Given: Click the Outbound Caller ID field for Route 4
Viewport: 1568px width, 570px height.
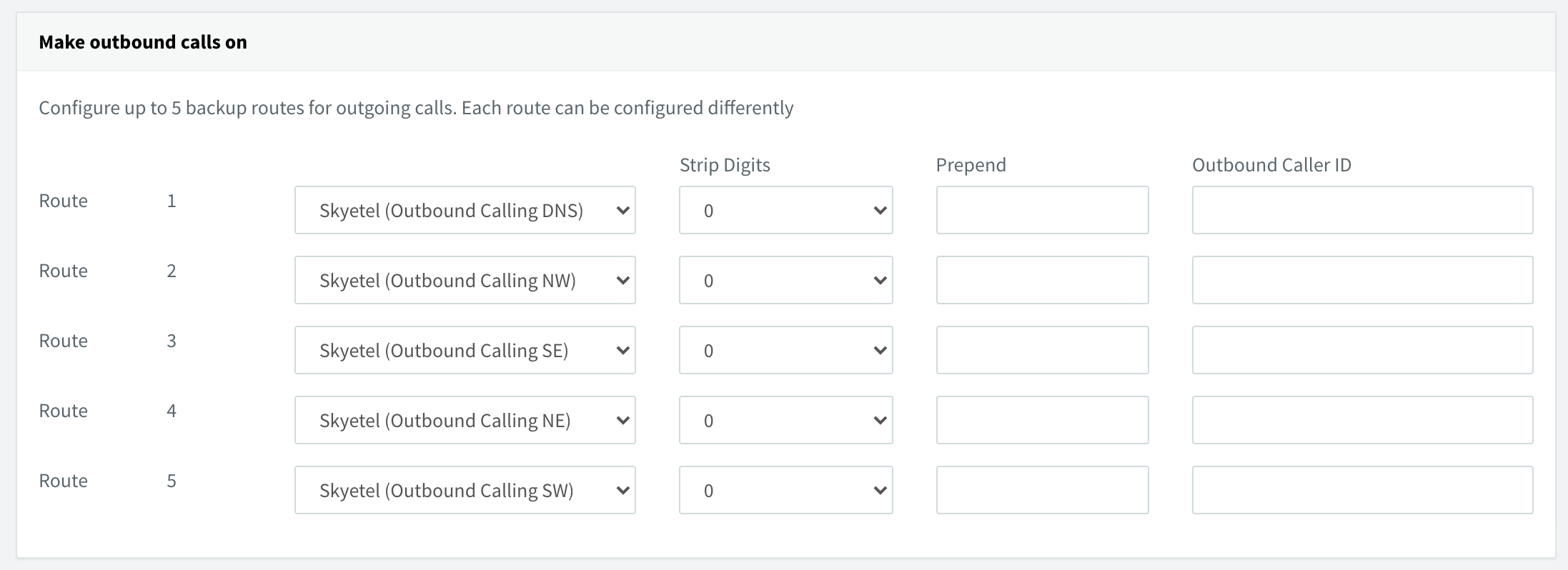Looking at the screenshot, I should click(x=1363, y=420).
